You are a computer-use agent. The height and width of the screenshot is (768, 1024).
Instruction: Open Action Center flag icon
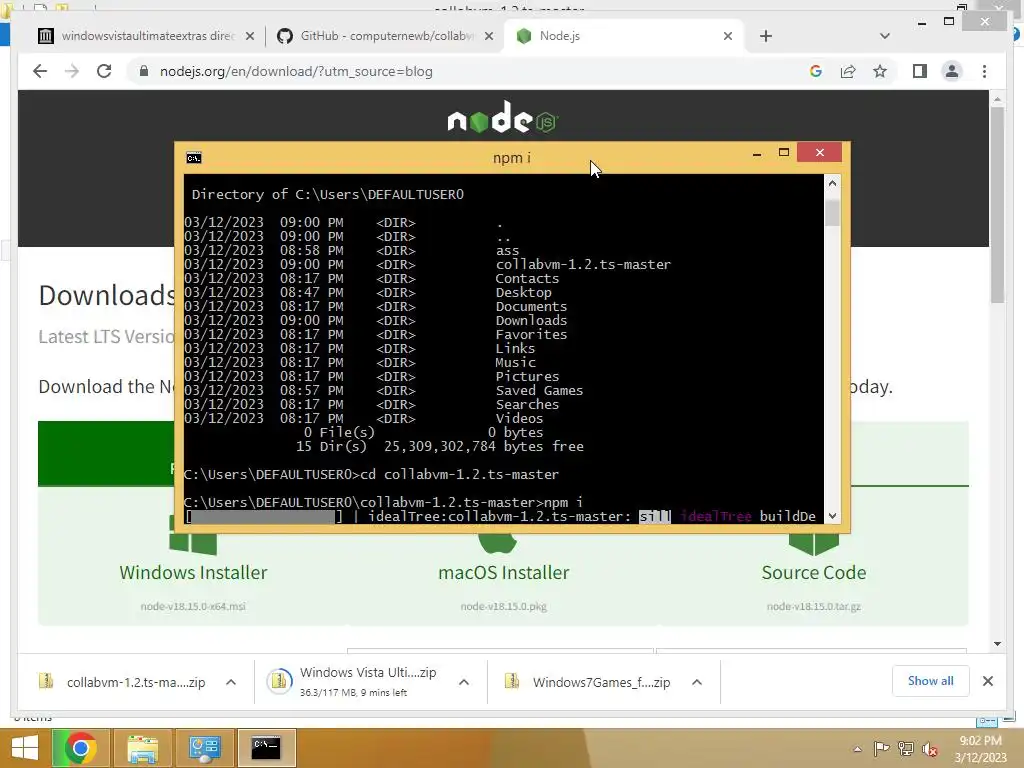tap(882, 749)
